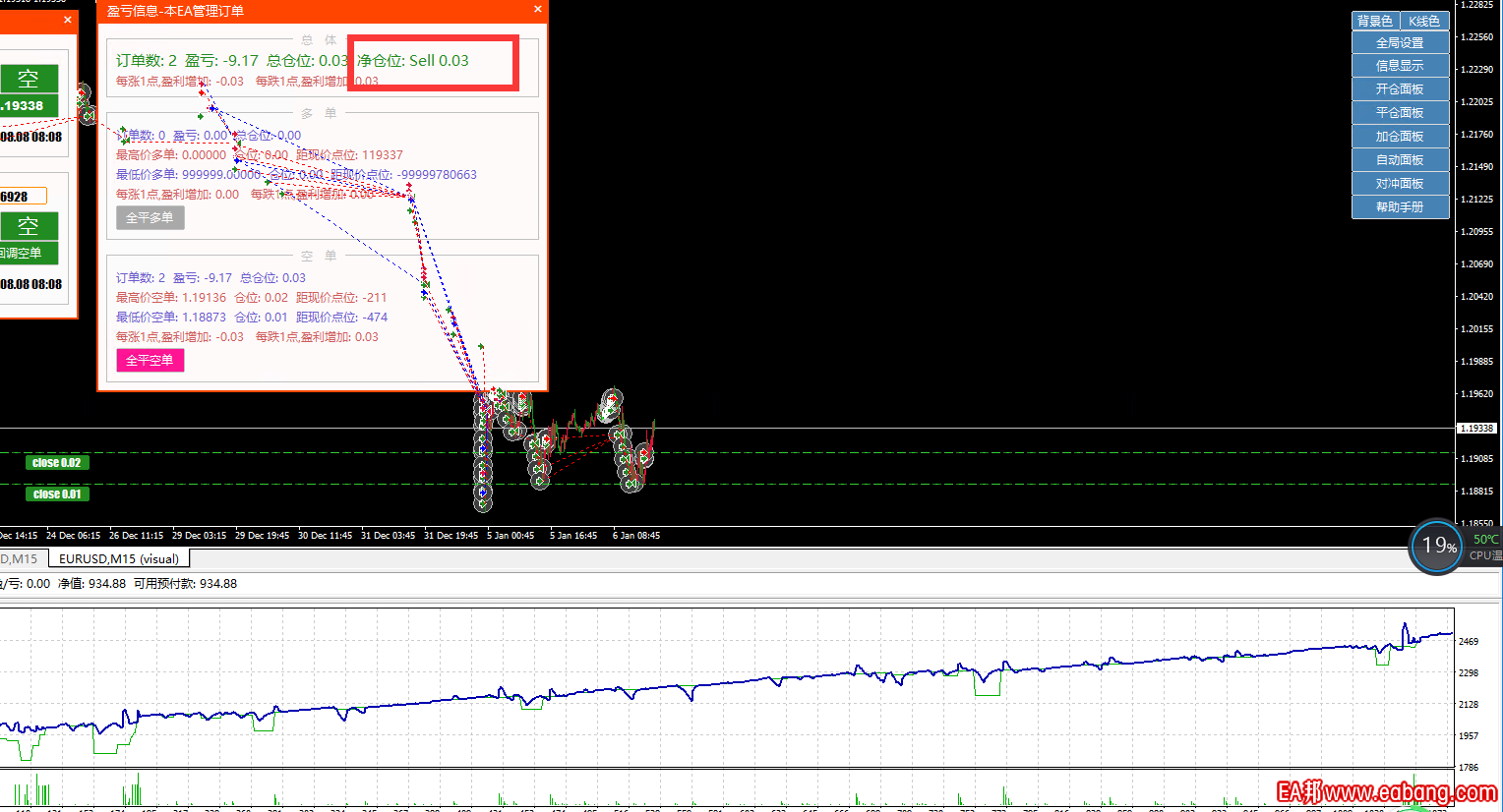The height and width of the screenshot is (812, 1503).
Task: Click the price input field ending 6928
Action: (22, 197)
